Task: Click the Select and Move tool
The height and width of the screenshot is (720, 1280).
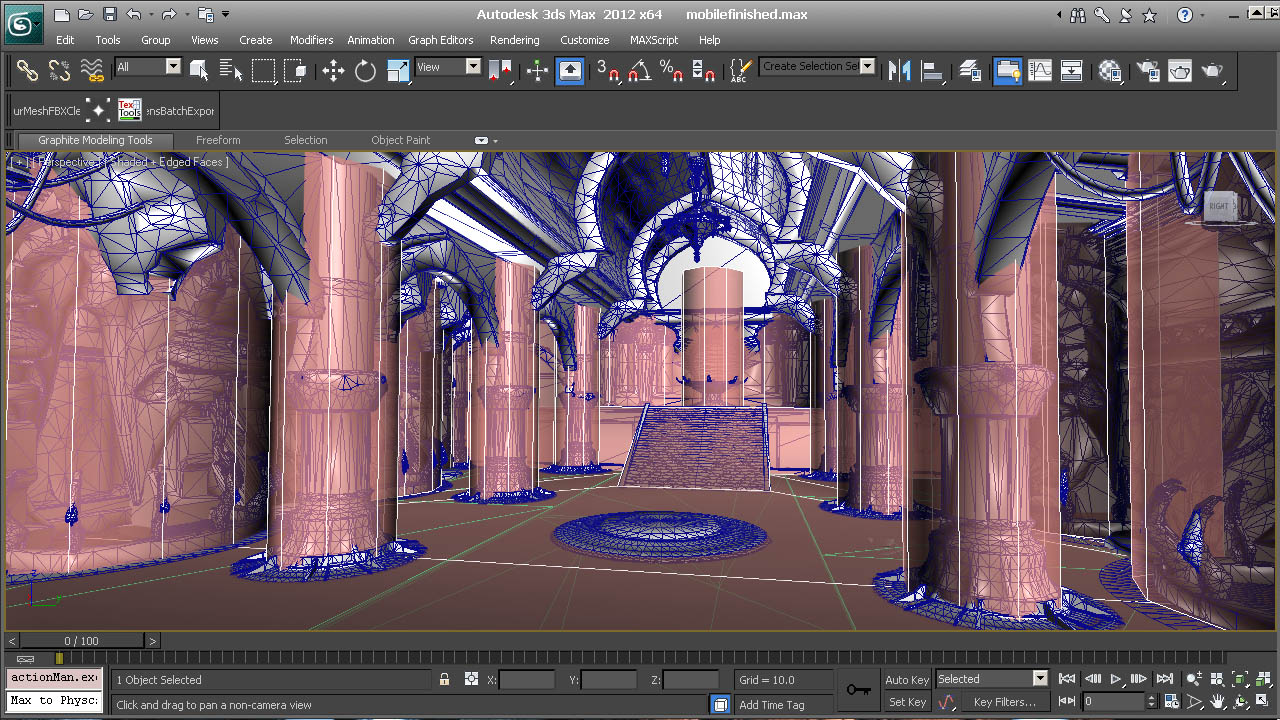Action: [333, 70]
